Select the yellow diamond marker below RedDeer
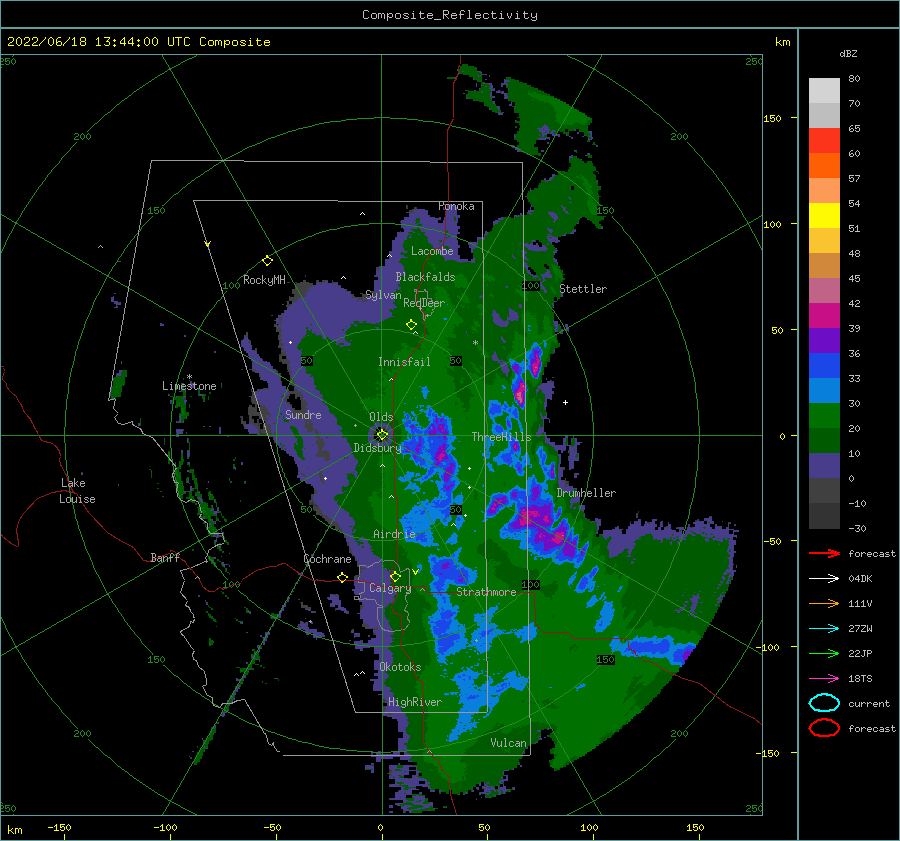 pyautogui.click(x=412, y=325)
